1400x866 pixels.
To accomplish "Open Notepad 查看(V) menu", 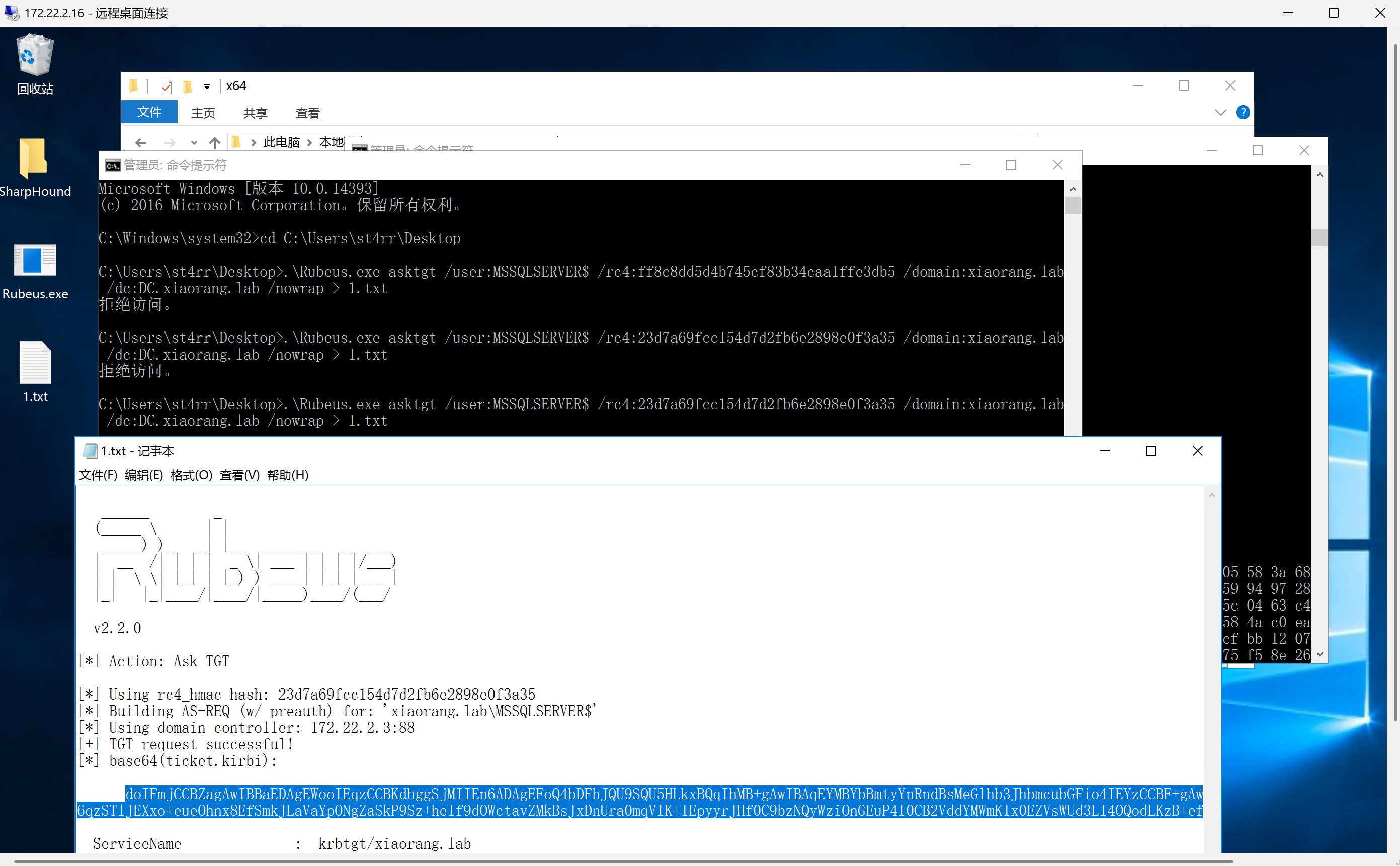I will [x=239, y=475].
